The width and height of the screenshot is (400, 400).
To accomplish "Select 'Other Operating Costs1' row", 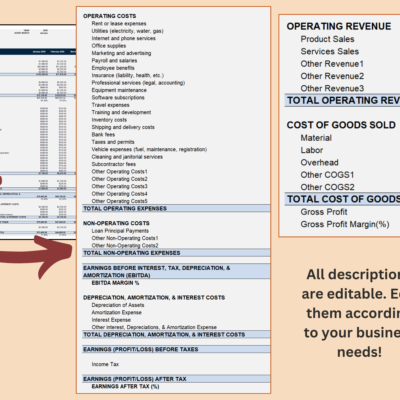I will [x=119, y=171].
